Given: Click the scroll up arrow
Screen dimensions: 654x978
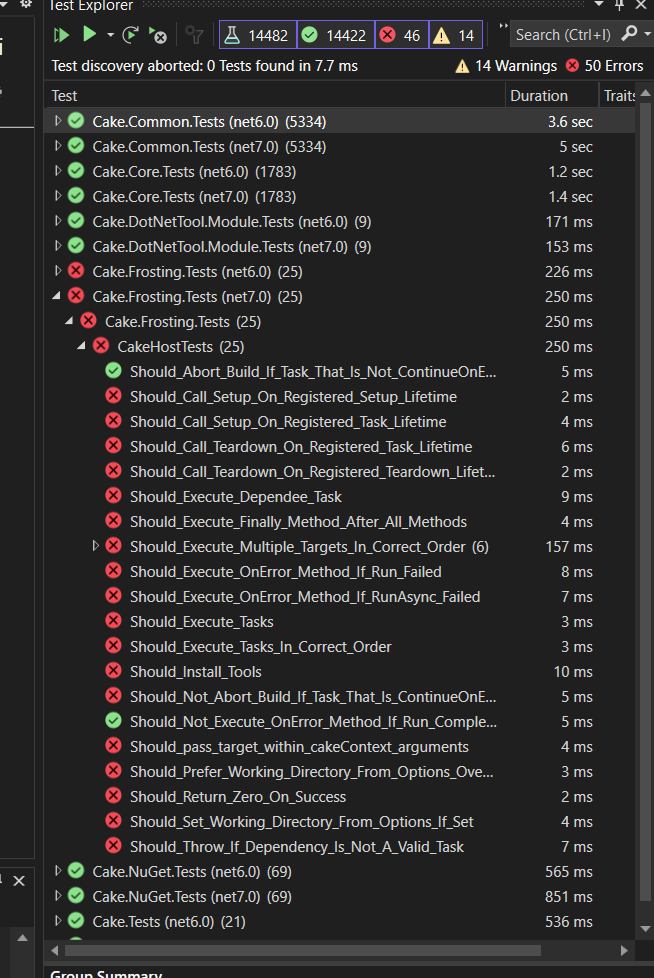Looking at the screenshot, I should coord(646,93).
